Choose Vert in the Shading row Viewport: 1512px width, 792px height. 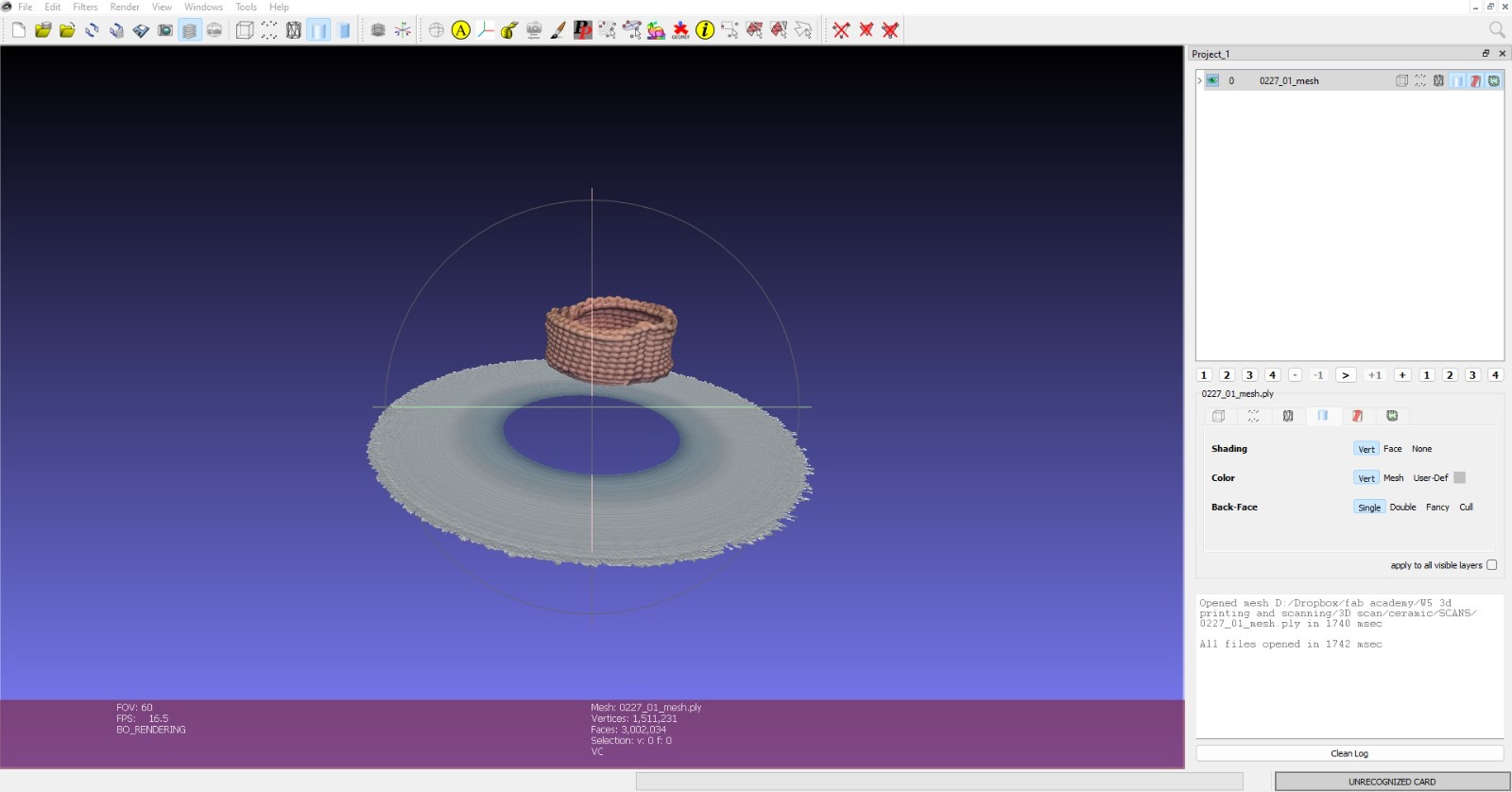[1366, 449]
